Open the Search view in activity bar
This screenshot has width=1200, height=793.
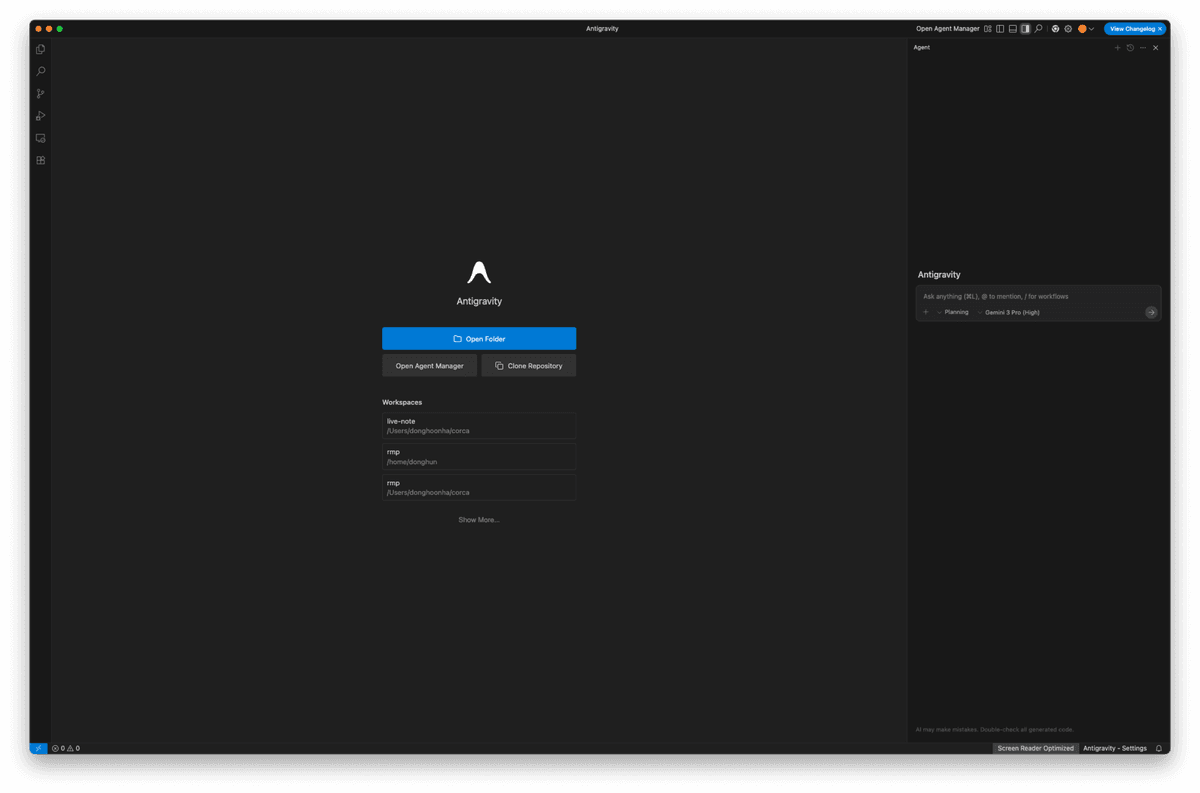[x=40, y=72]
